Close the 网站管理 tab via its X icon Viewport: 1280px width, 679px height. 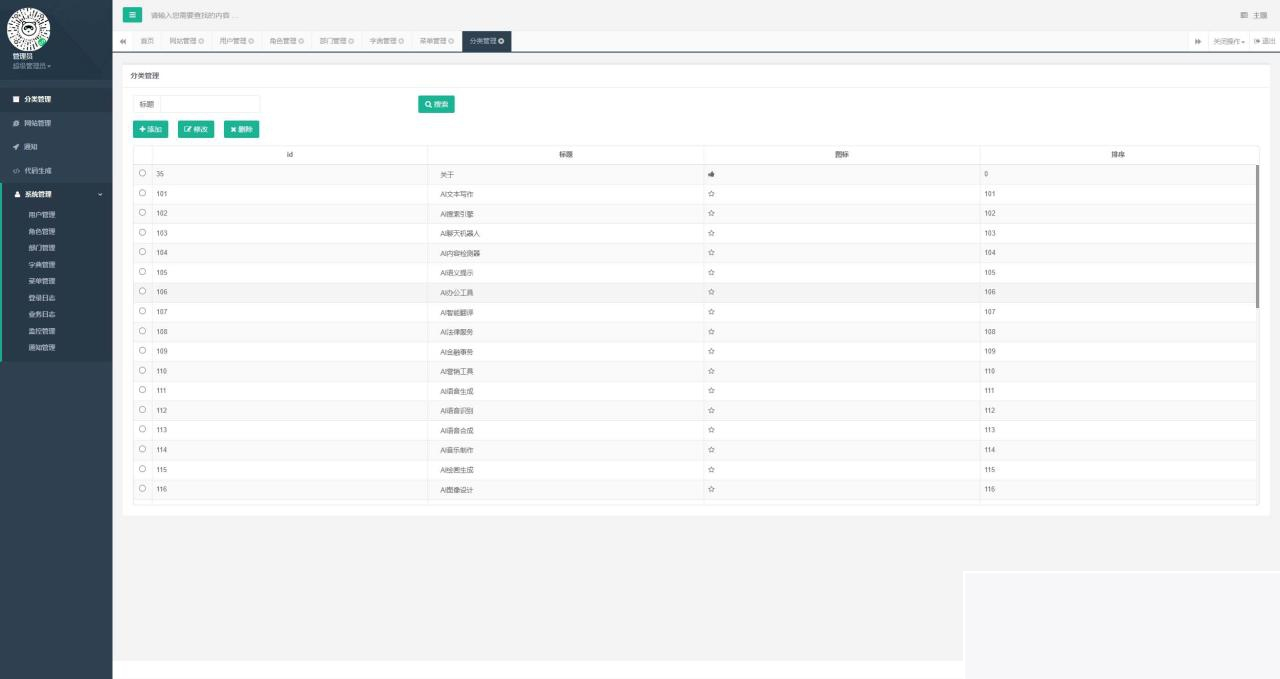point(201,41)
